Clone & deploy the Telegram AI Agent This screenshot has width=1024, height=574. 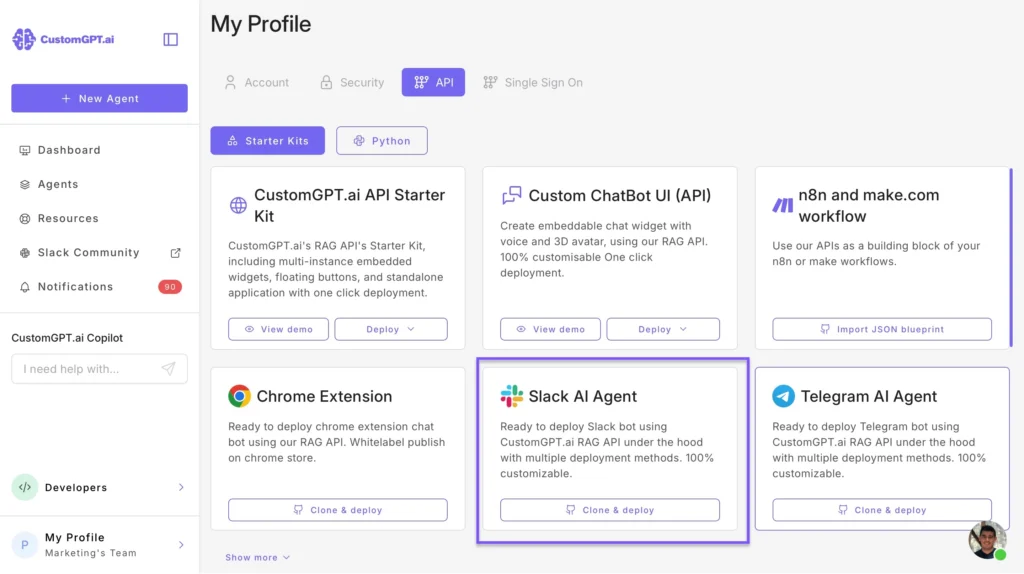(x=882, y=510)
